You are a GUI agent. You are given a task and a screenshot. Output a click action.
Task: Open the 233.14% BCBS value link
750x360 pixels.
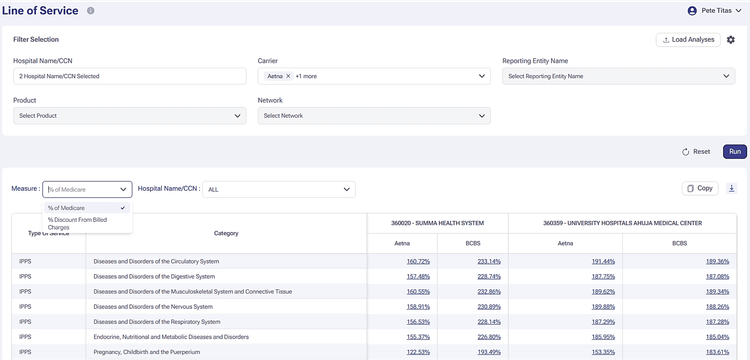(x=489, y=262)
